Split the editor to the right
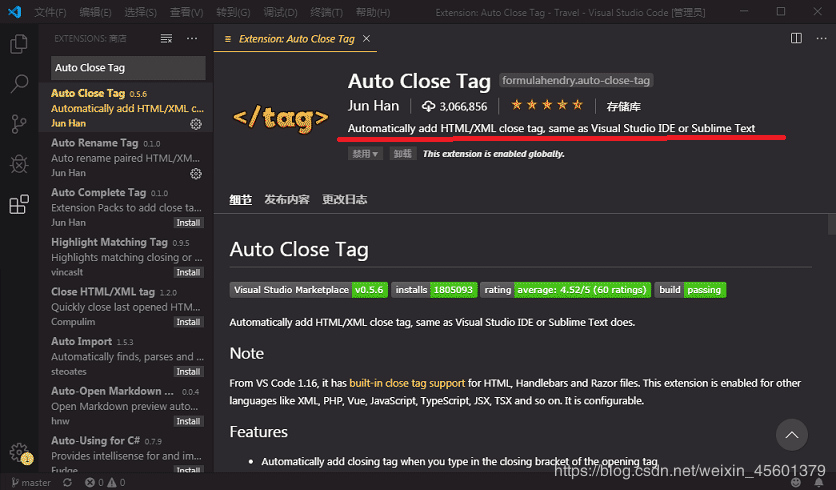 (x=796, y=38)
